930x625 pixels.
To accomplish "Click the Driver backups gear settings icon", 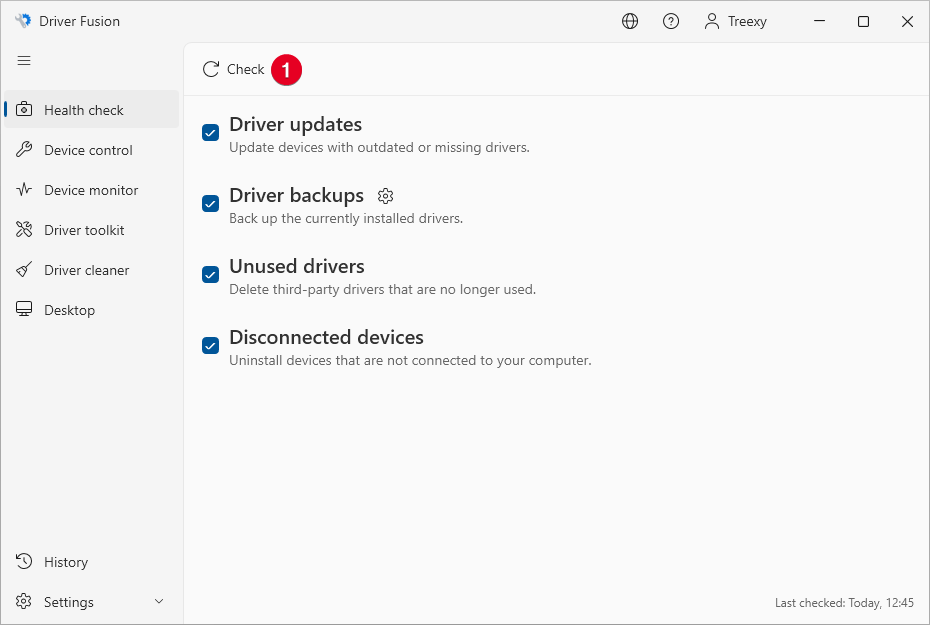I will [386, 196].
